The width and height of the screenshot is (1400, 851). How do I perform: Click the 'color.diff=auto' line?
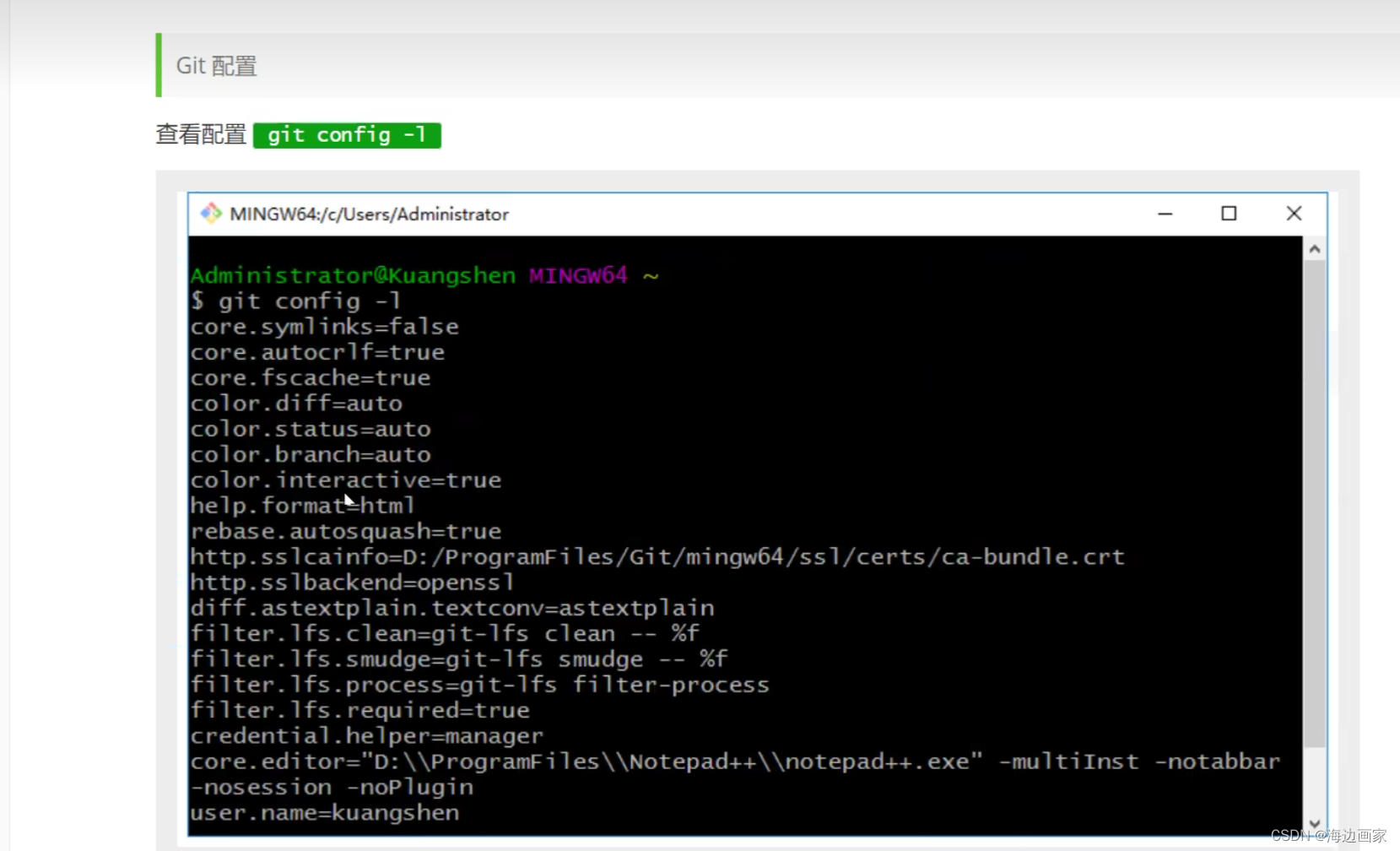[x=296, y=404]
